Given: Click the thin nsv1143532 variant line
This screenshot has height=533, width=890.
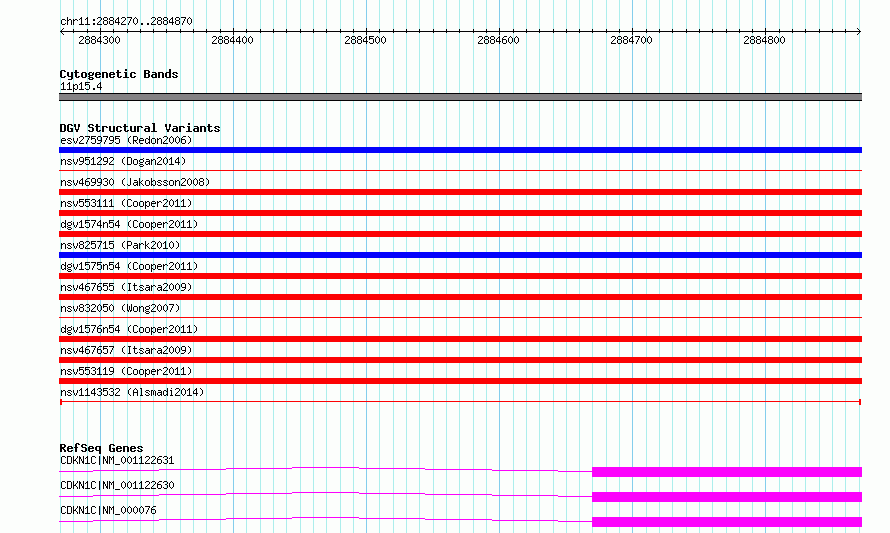Looking at the screenshot, I should (460, 402).
